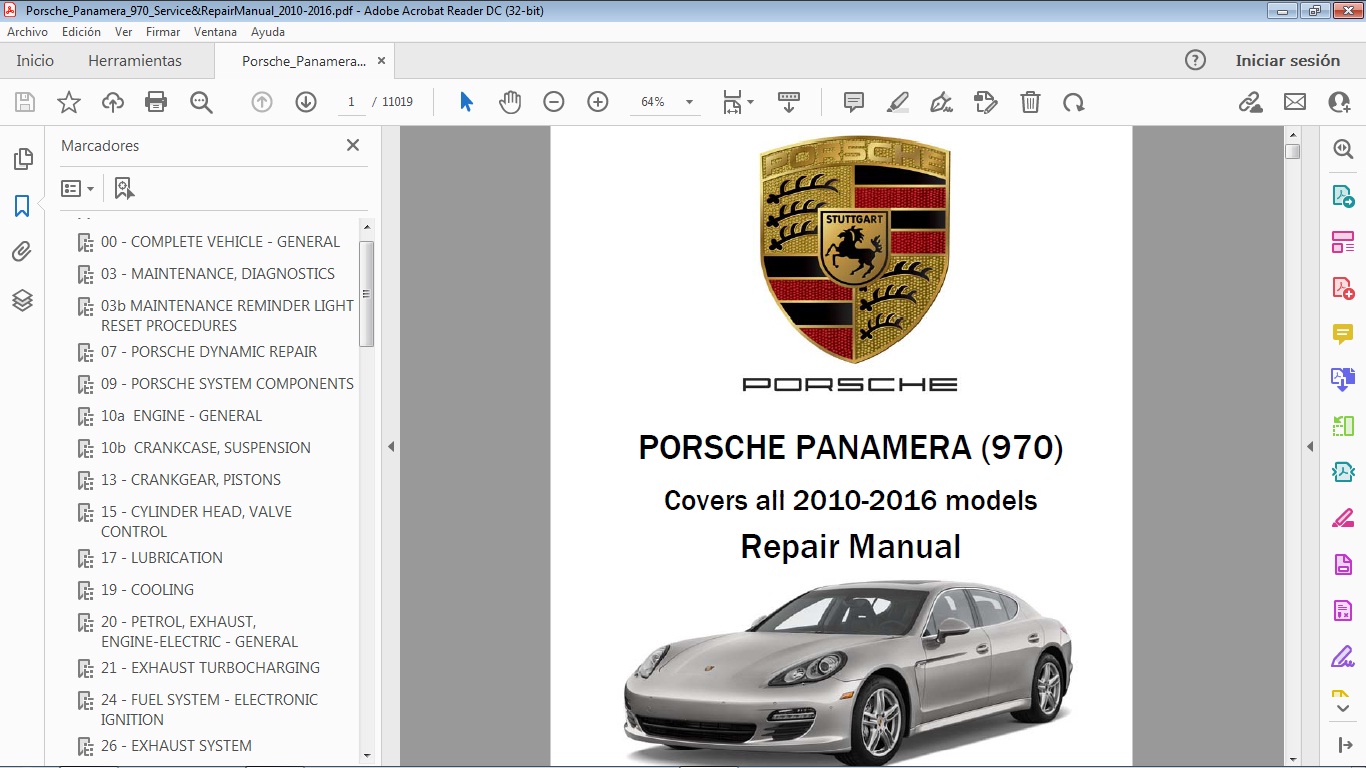
Task: Click the trash delete icon
Action: tap(1030, 102)
